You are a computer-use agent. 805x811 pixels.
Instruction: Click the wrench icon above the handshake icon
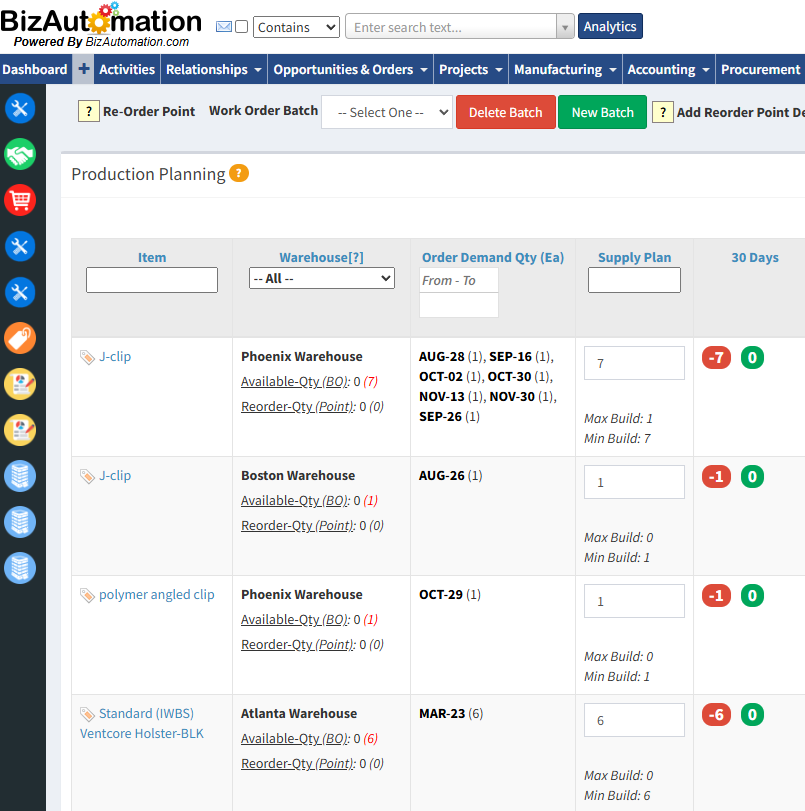point(20,108)
